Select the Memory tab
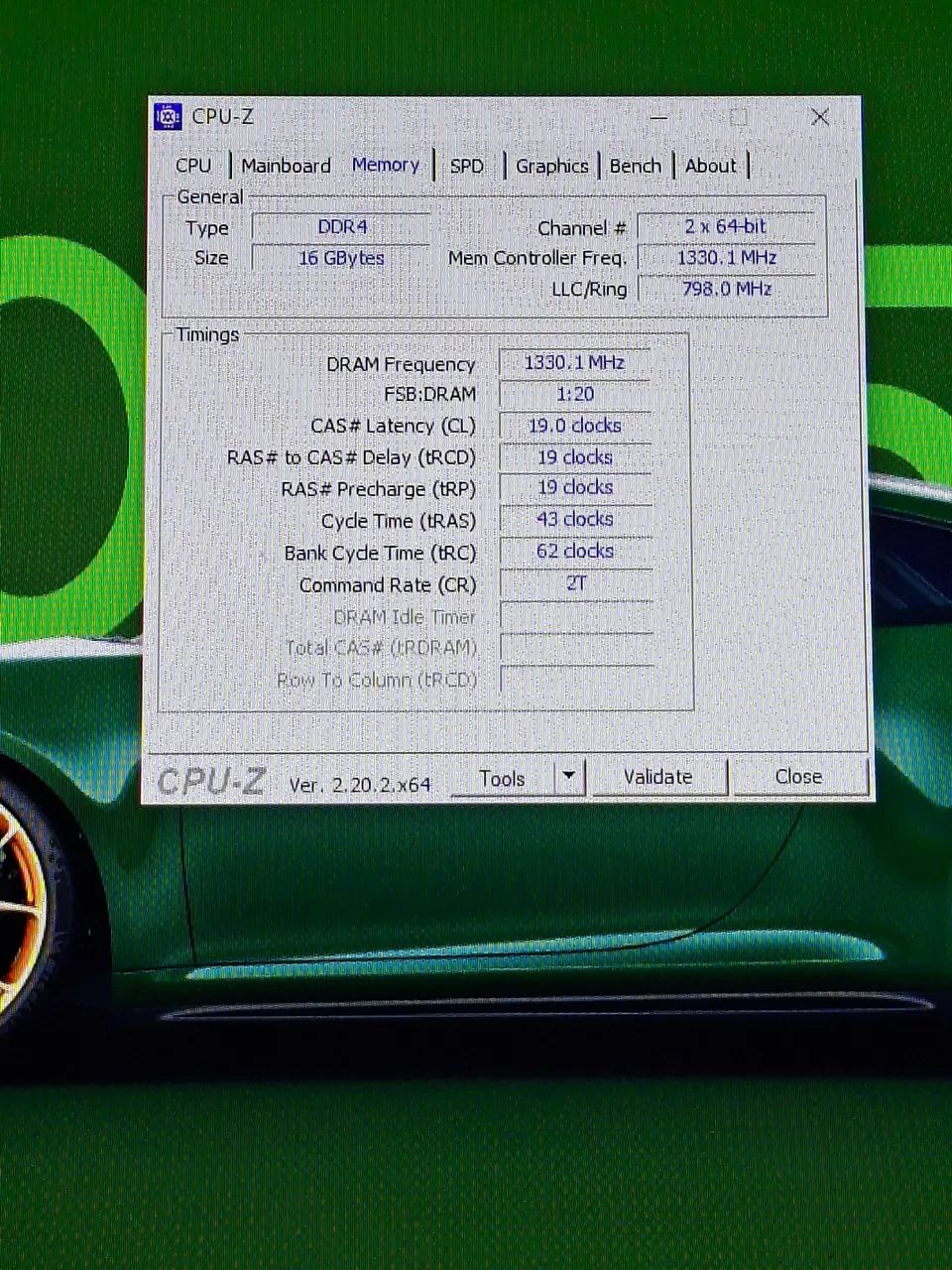This screenshot has height=1270, width=952. (386, 165)
